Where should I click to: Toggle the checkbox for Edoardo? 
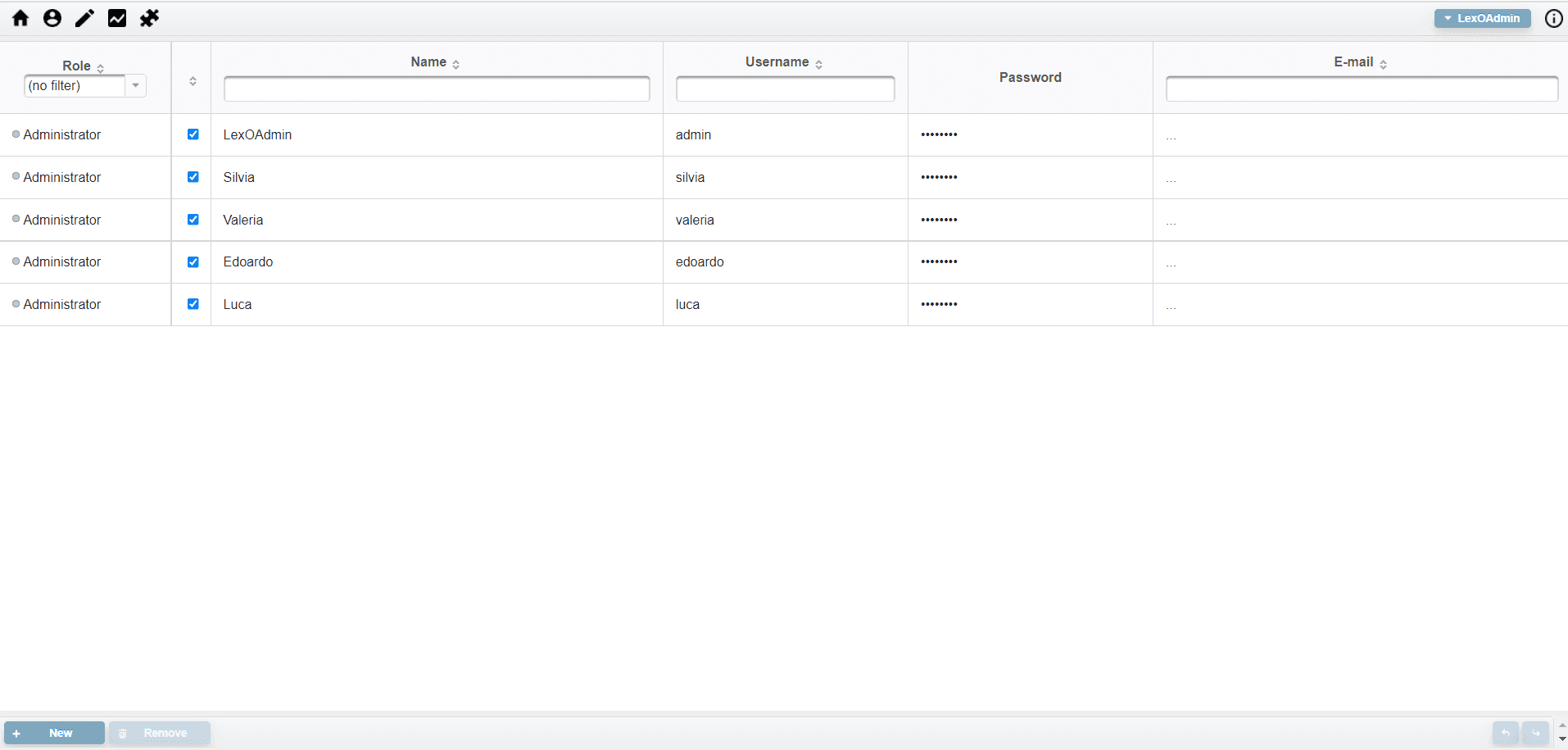(193, 262)
